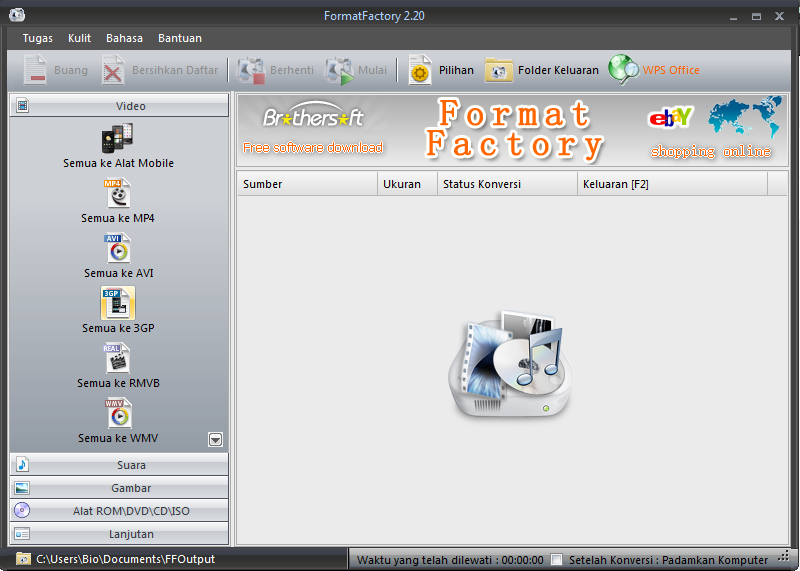800x571 pixels.
Task: Expand the Gambar category
Action: point(119,488)
